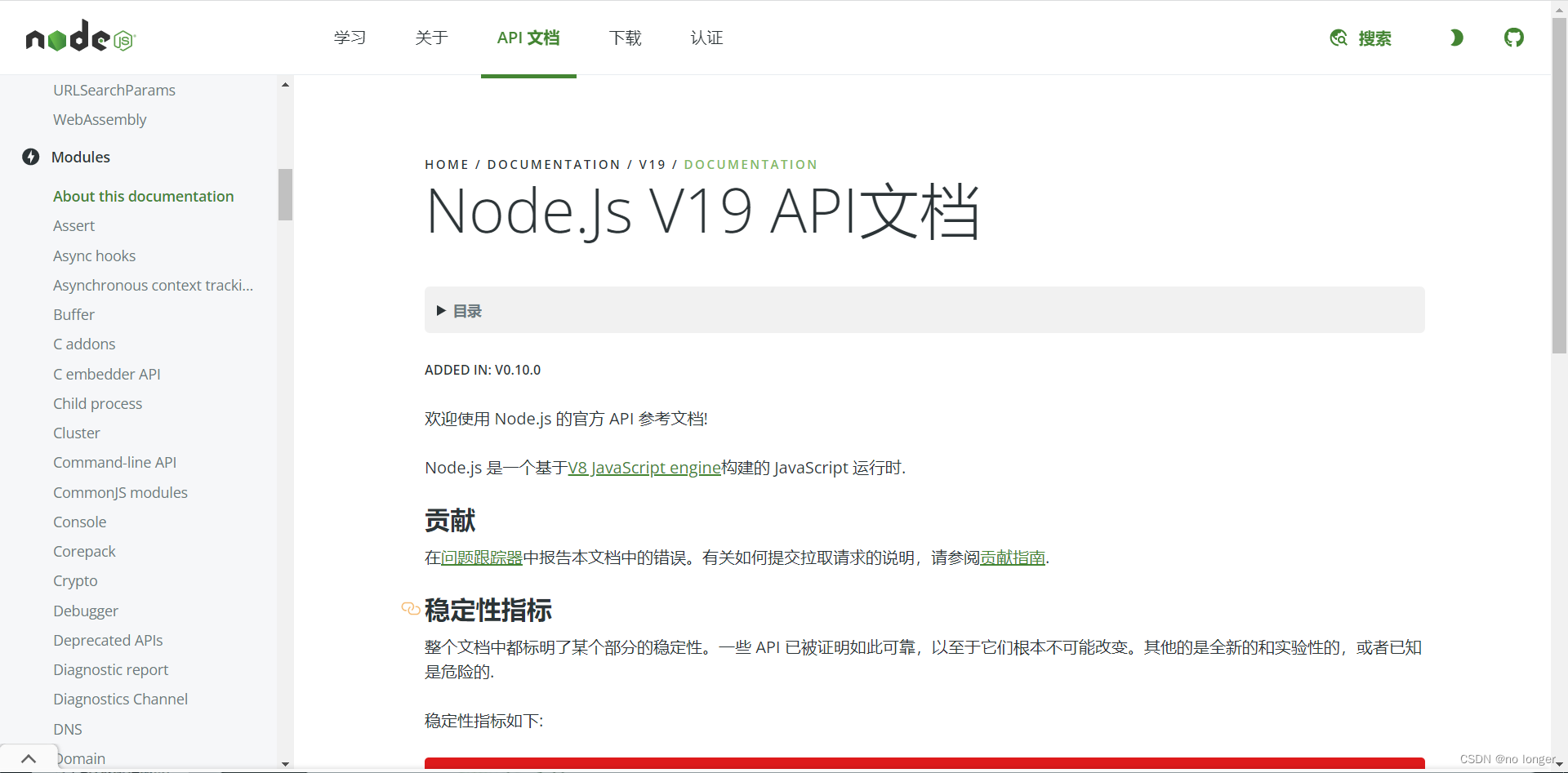
Task: Click the sidebar scroll down arrow
Action: (x=285, y=764)
